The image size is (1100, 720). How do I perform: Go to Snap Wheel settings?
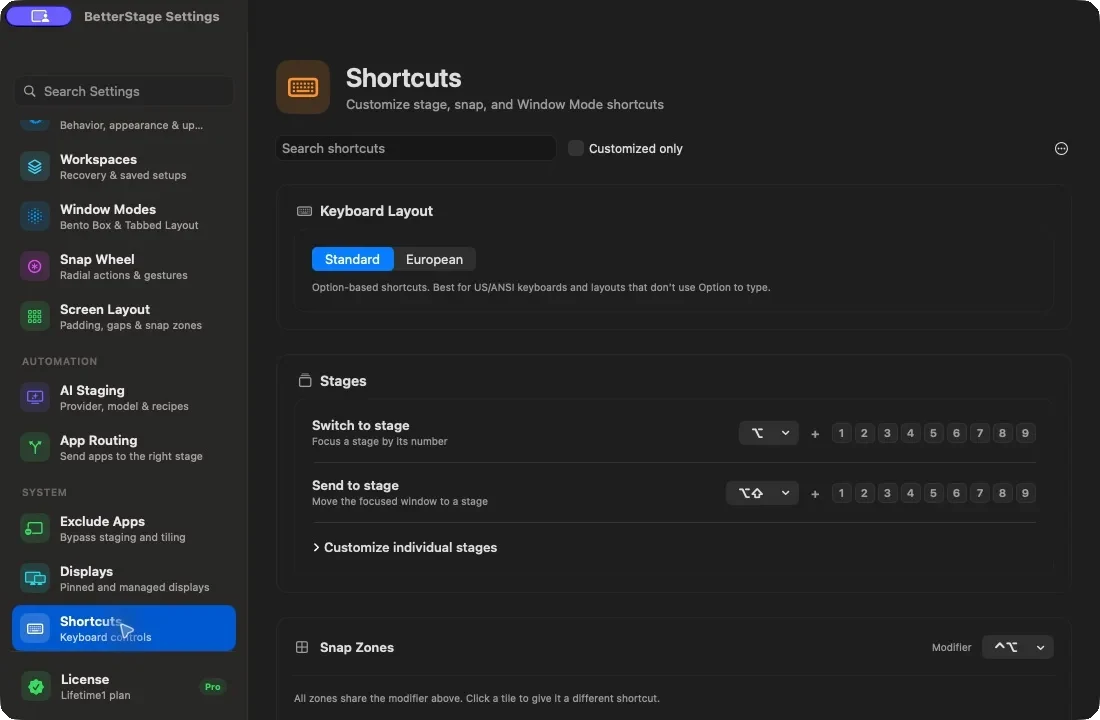point(123,266)
